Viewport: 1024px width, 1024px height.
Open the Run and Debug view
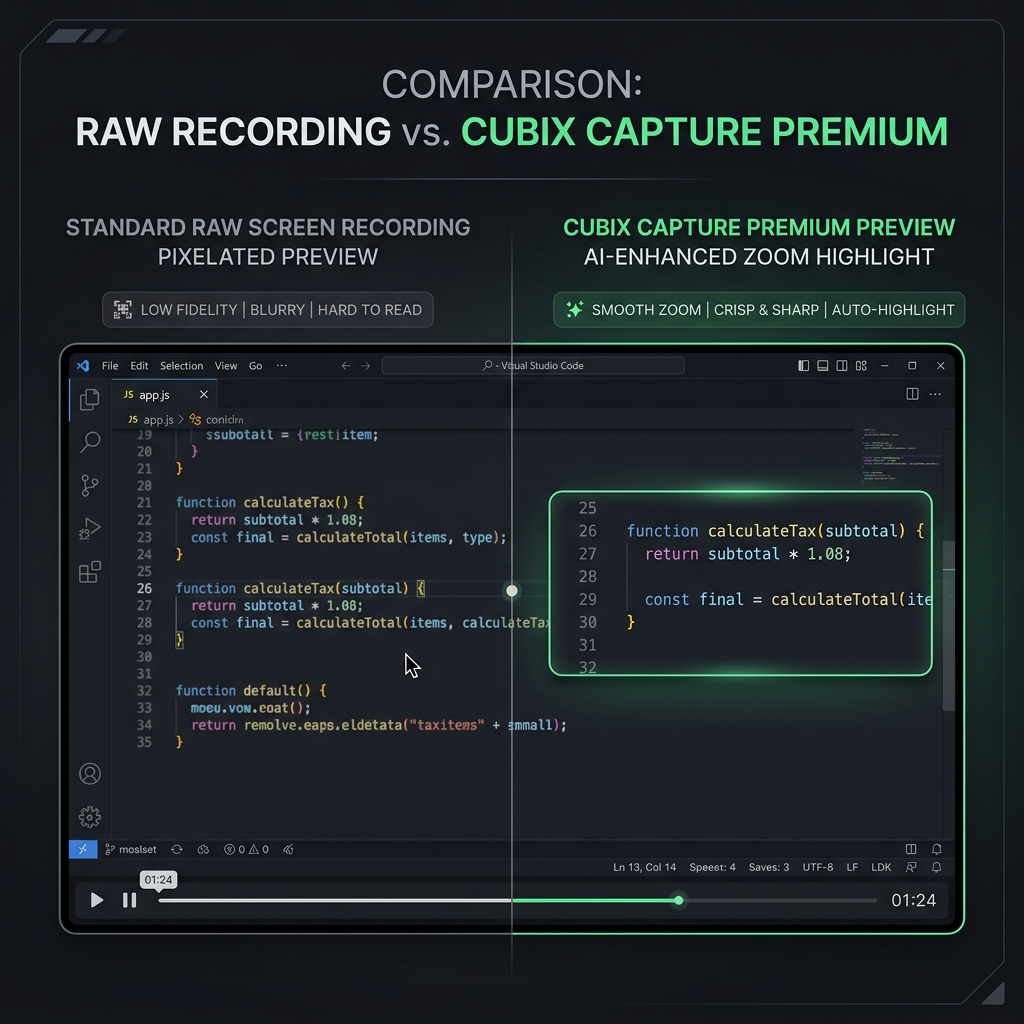click(89, 528)
